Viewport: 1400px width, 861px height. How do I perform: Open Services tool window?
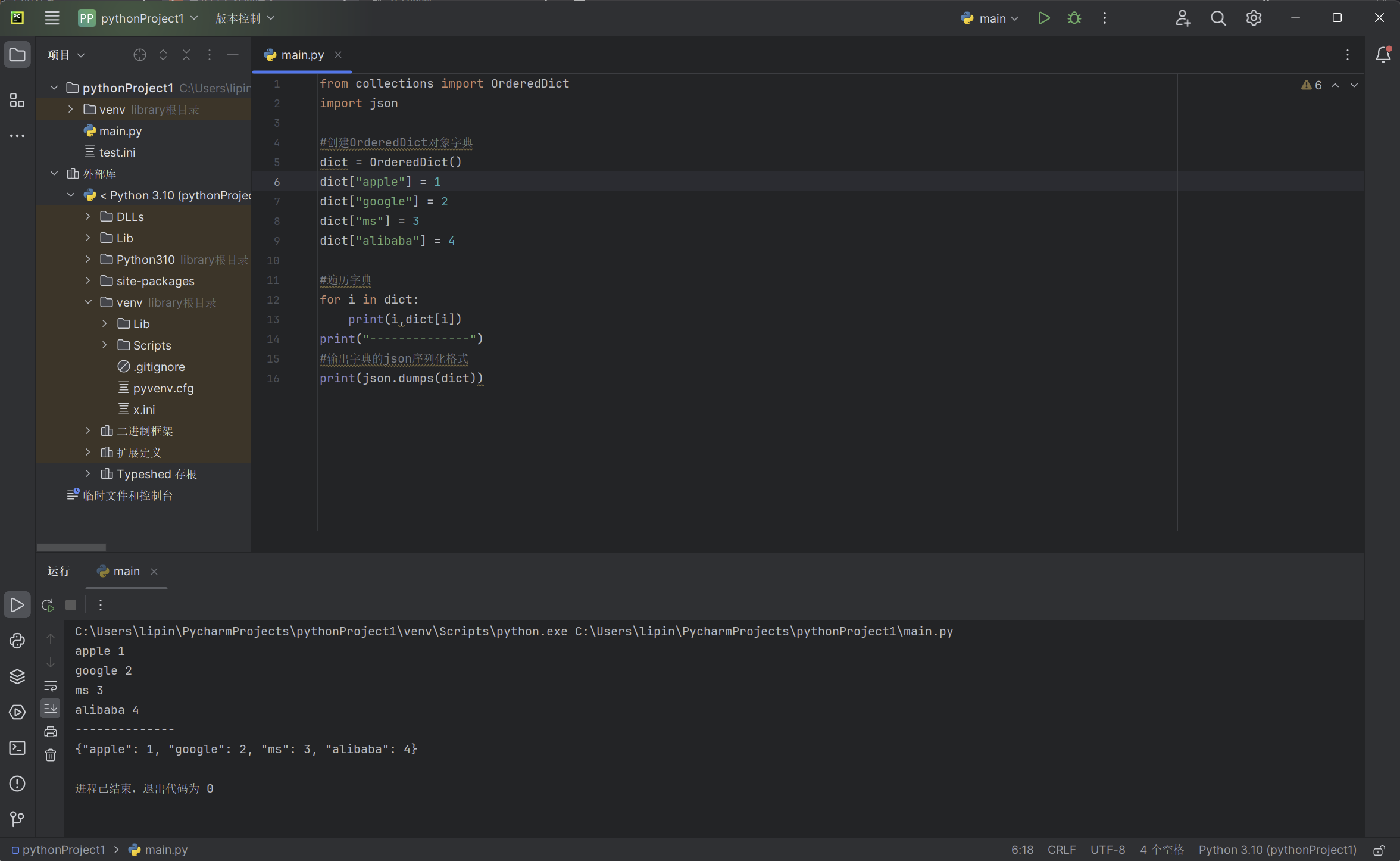pos(17,712)
